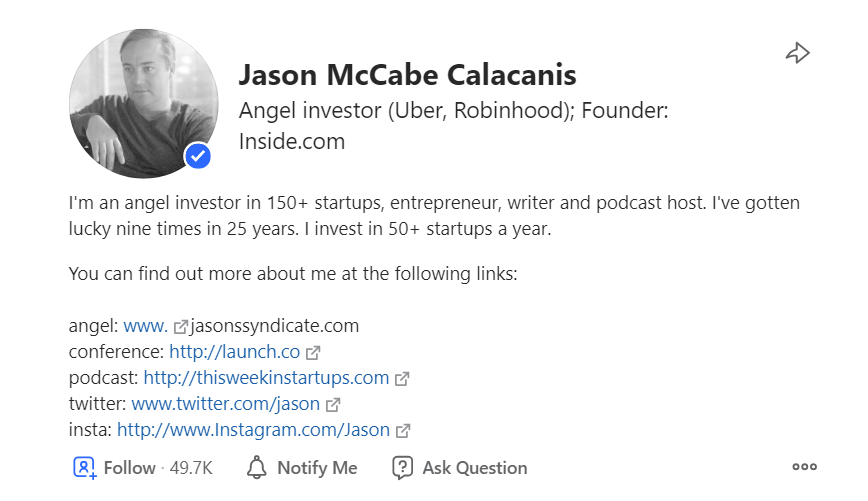868x501 pixels.
Task: Open the www.twitter.com/jason link
Action: [x=225, y=404]
